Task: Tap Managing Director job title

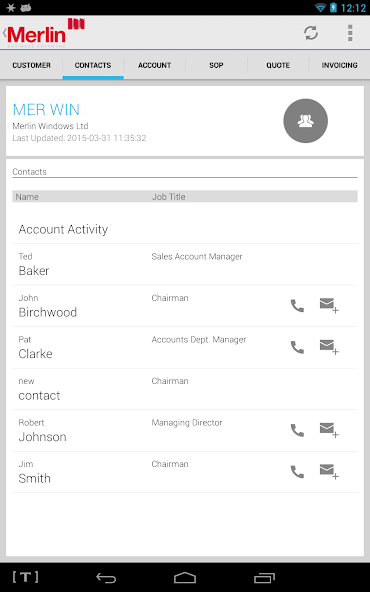Action: [187, 423]
